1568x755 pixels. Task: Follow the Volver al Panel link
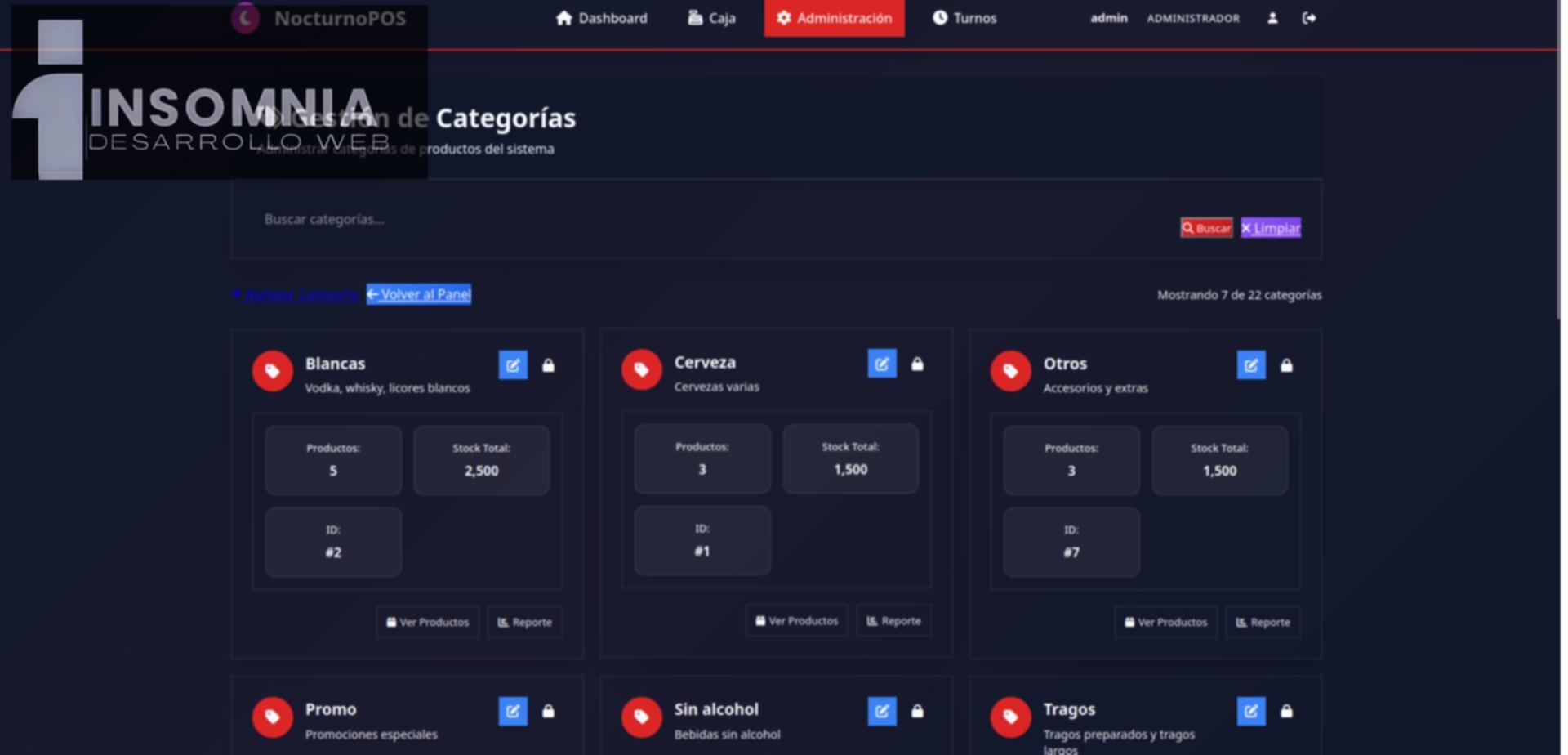pyautogui.click(x=419, y=294)
